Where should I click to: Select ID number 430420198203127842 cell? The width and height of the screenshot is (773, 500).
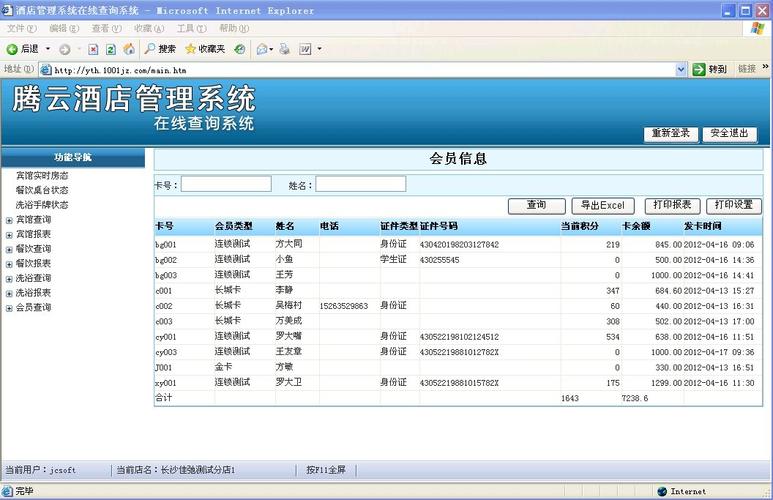pos(459,245)
